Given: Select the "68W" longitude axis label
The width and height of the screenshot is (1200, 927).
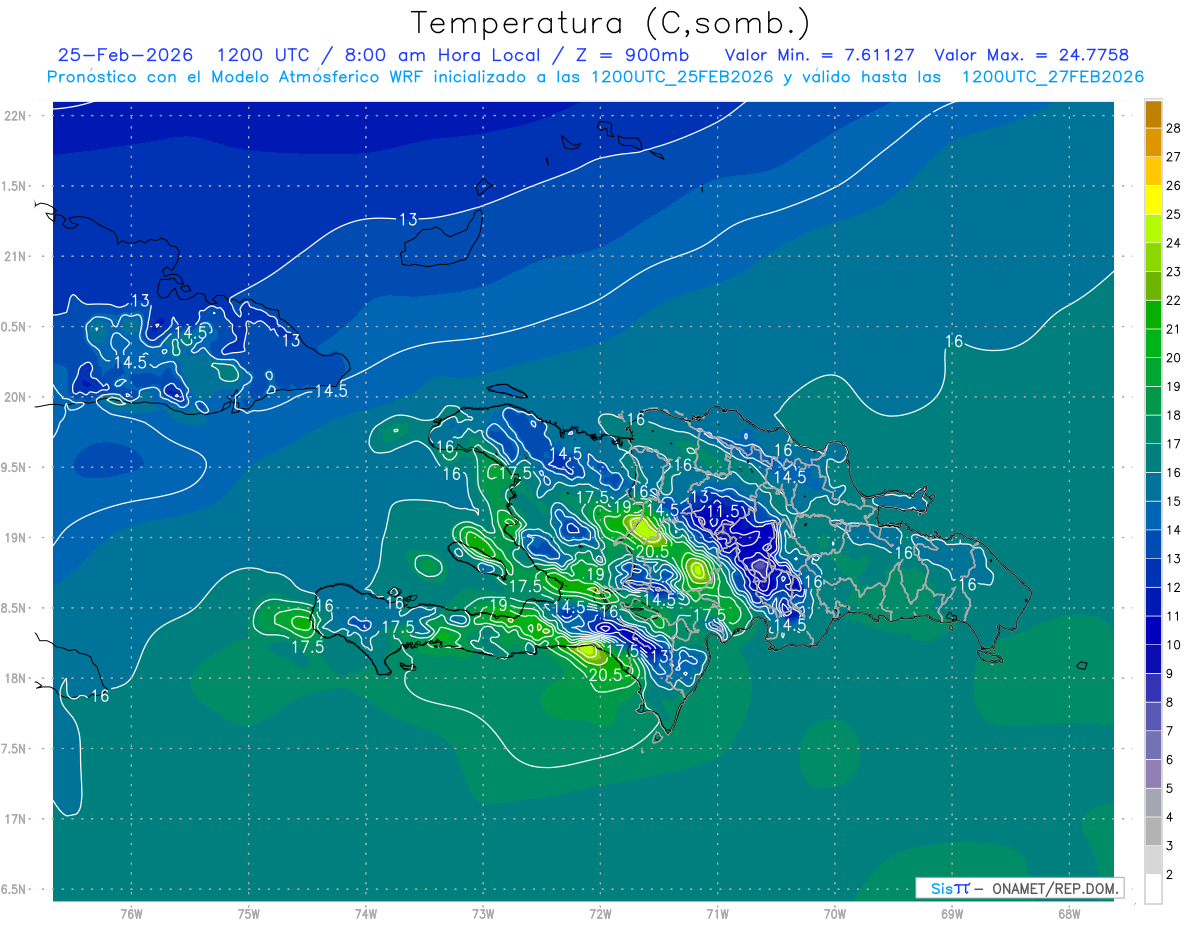Looking at the screenshot, I should pyautogui.click(x=1068, y=914).
